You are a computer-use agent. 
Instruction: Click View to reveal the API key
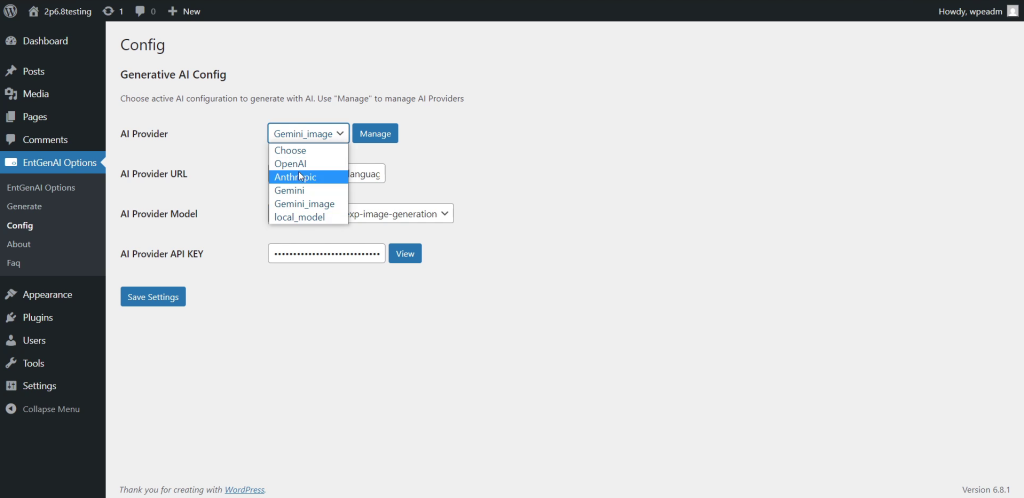coord(405,253)
